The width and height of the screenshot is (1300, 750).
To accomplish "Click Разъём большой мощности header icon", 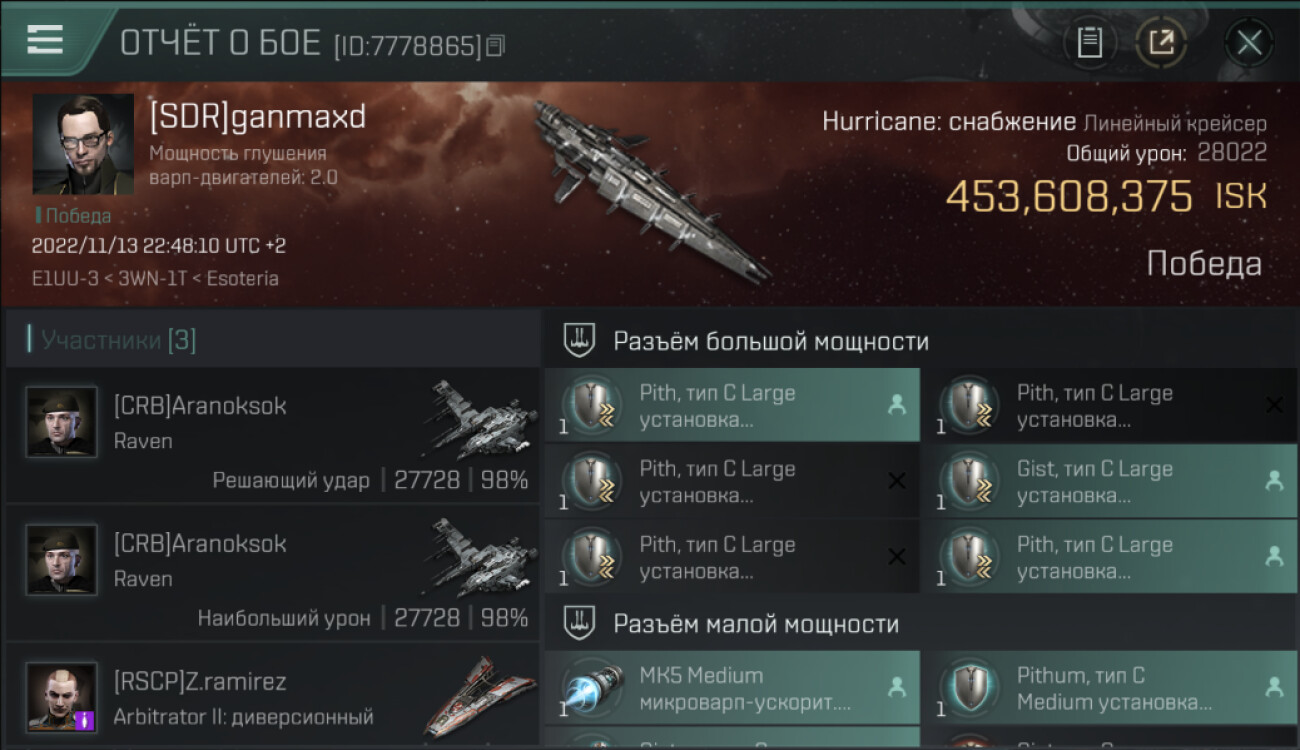I will 580,341.
